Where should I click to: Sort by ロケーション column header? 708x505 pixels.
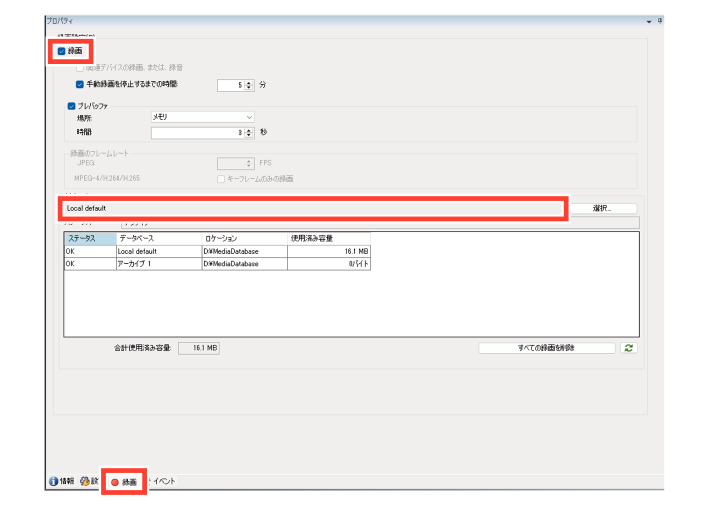click(244, 238)
